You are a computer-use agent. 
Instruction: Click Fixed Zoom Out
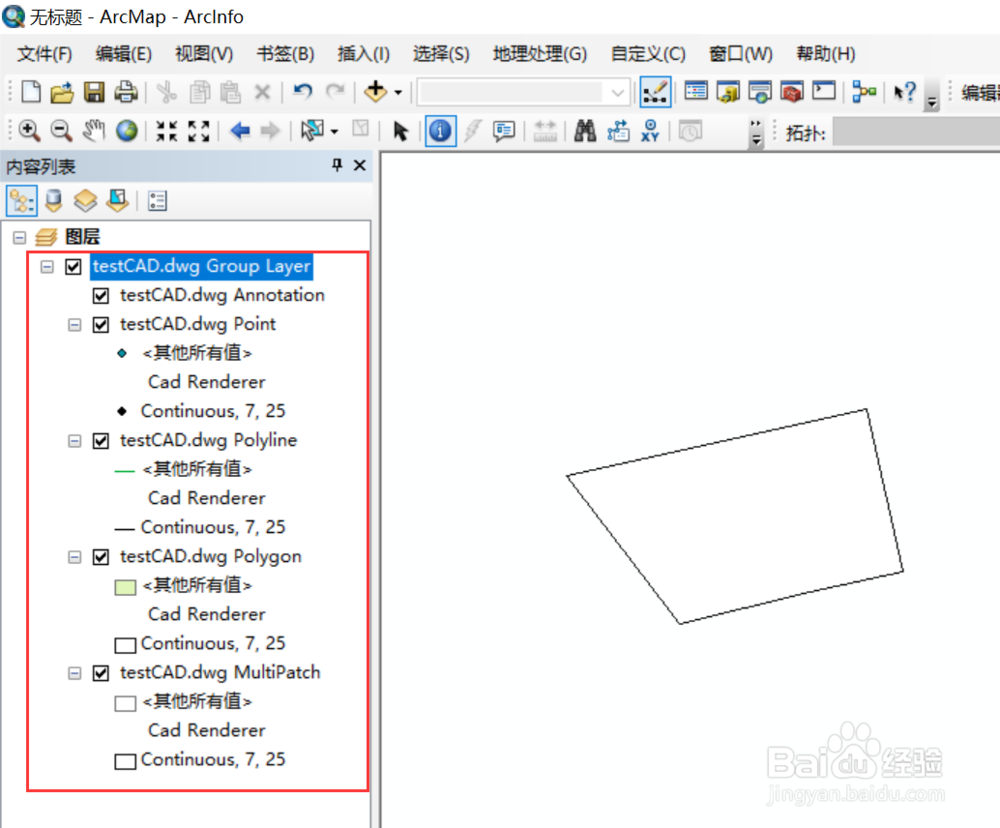tap(198, 131)
